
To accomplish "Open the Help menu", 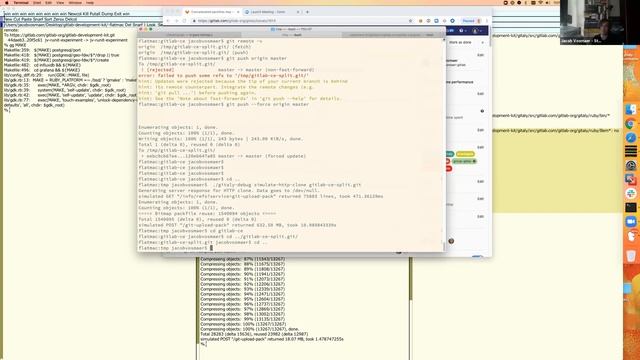I will [90, 2].
